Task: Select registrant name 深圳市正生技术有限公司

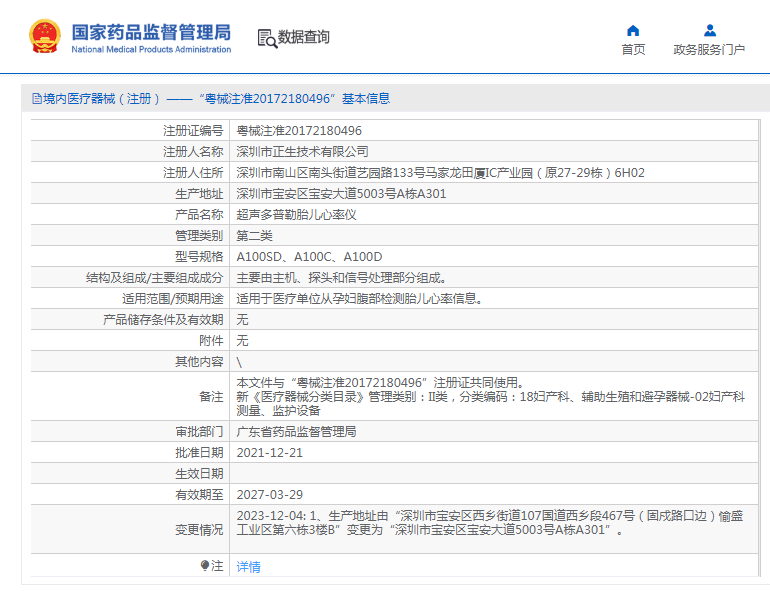Action: [x=302, y=152]
